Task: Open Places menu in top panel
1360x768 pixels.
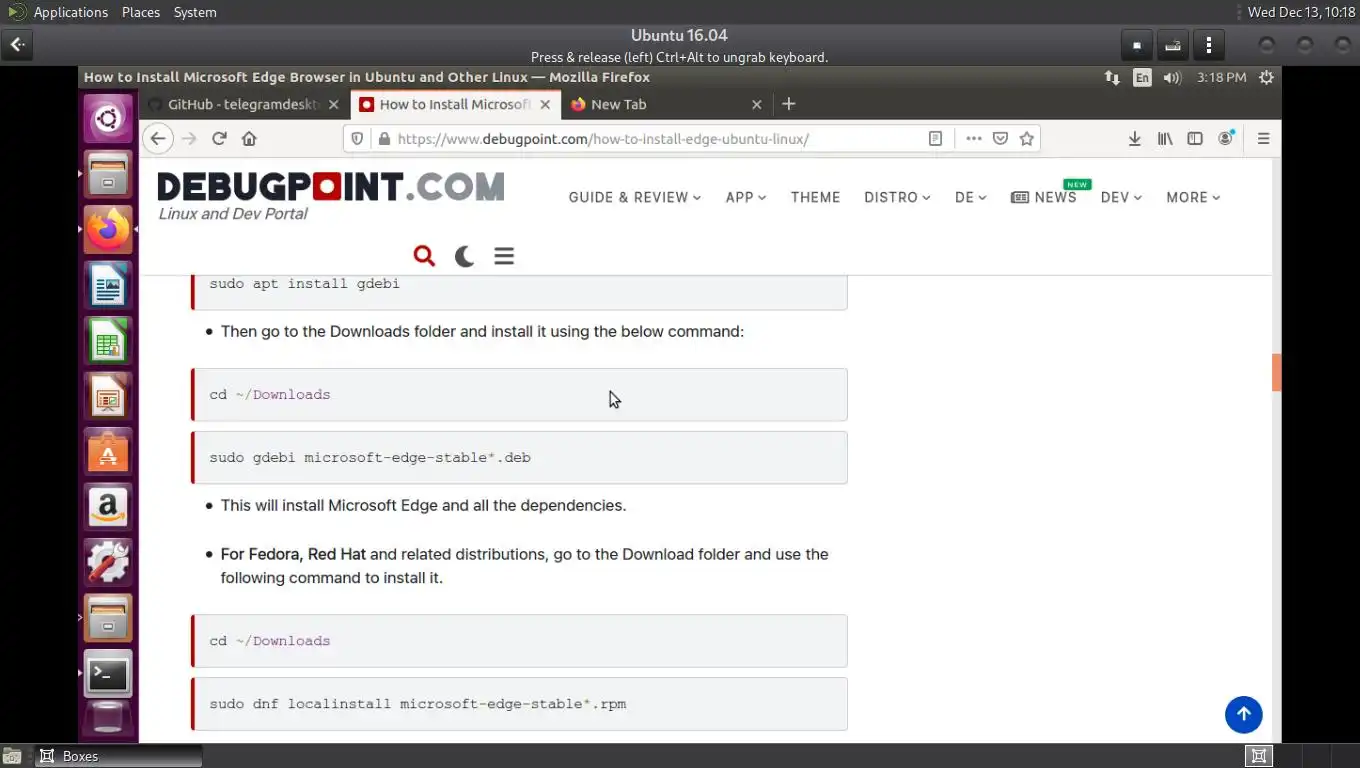Action: (141, 12)
